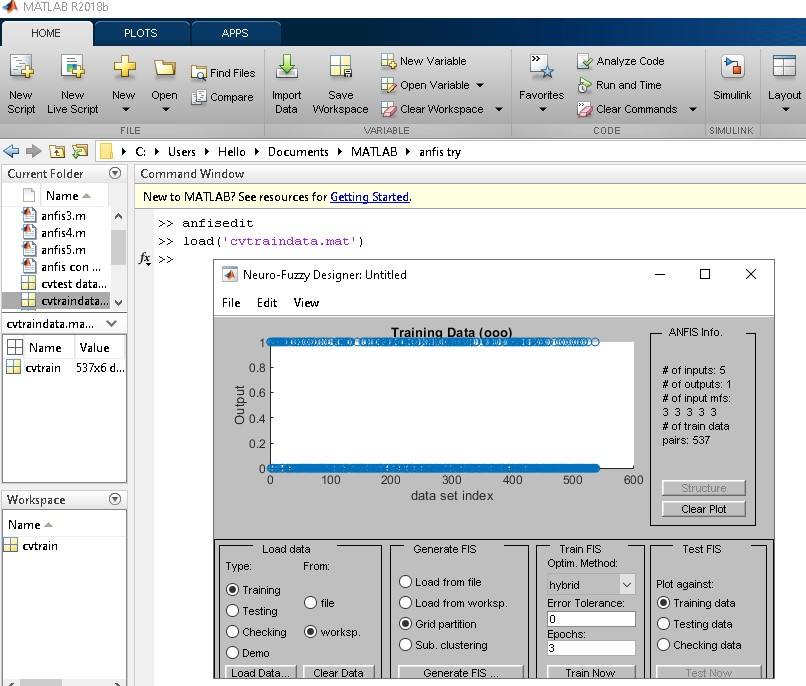
Task: Select Load from worksp. FIS option
Action: tap(405, 602)
